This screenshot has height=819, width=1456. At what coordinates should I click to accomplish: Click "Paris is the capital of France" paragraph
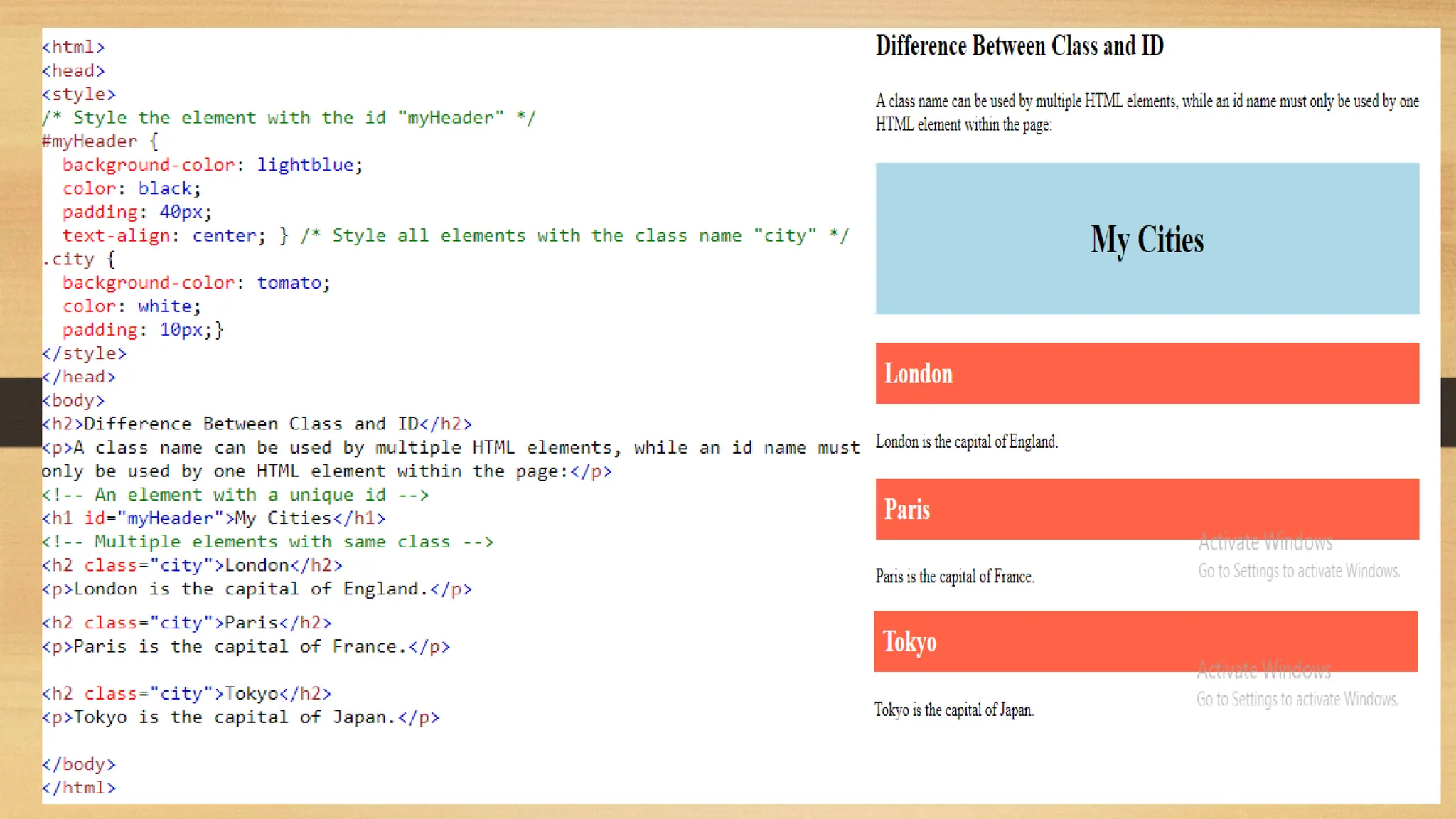954,576
